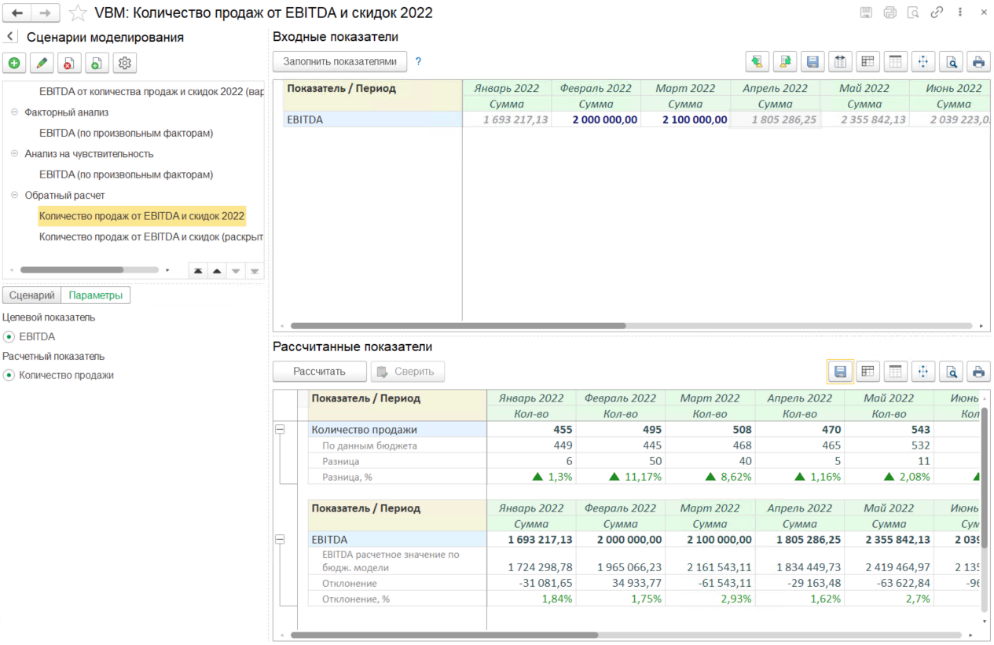Collapse the Сценарии моделирования panel chevron
The width and height of the screenshot is (994, 645).
10,37
